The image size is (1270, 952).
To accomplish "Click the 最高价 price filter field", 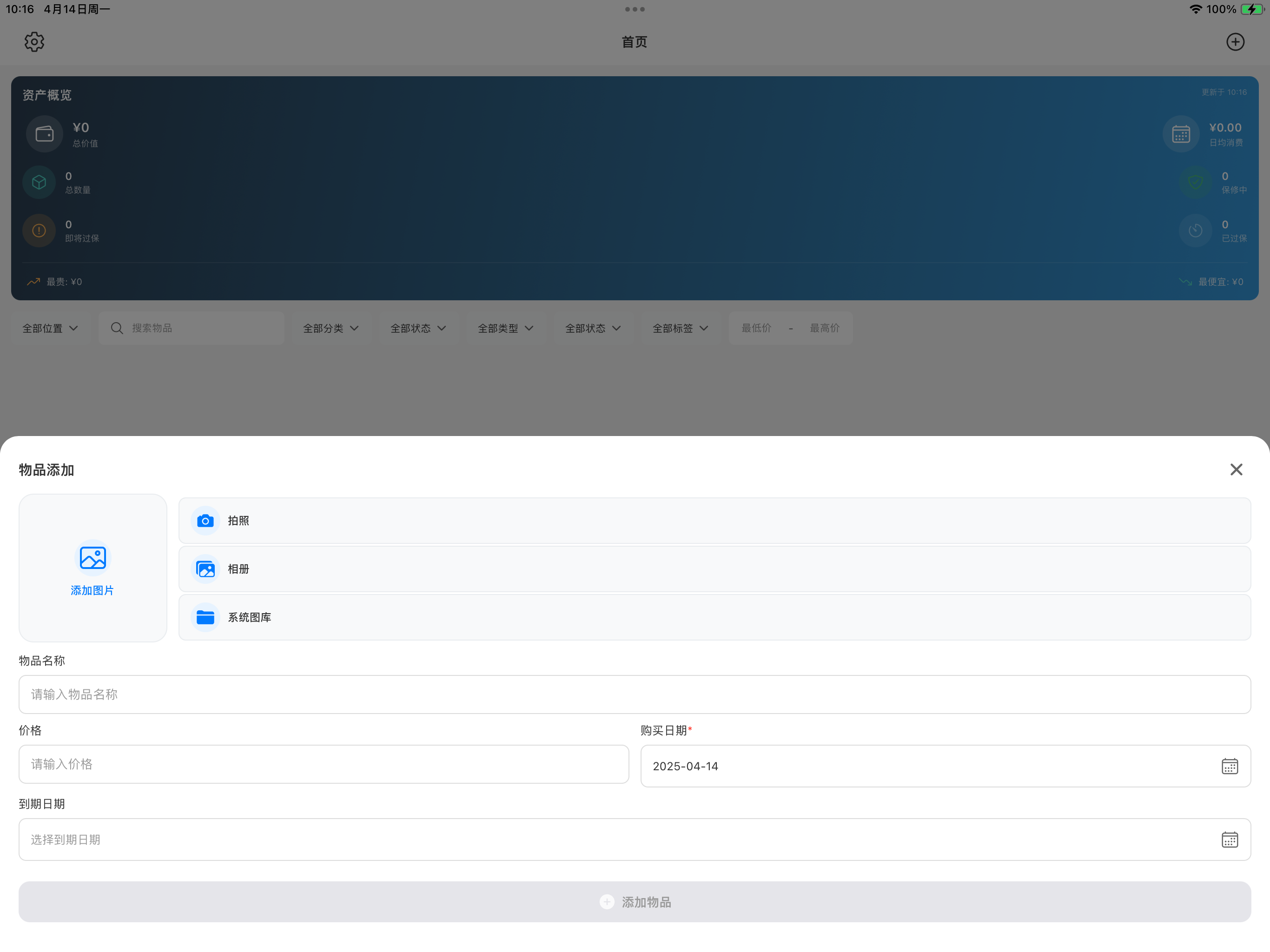I will [x=825, y=329].
